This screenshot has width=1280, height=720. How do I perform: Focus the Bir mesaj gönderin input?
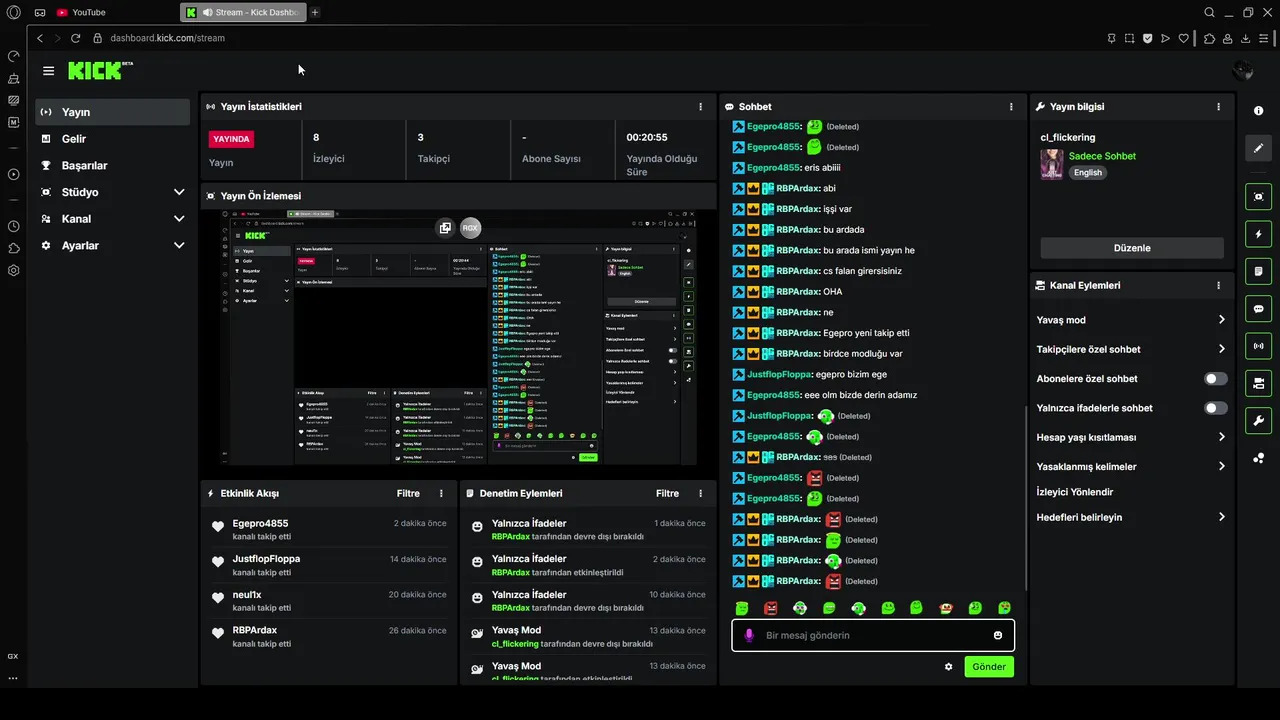[x=872, y=635]
